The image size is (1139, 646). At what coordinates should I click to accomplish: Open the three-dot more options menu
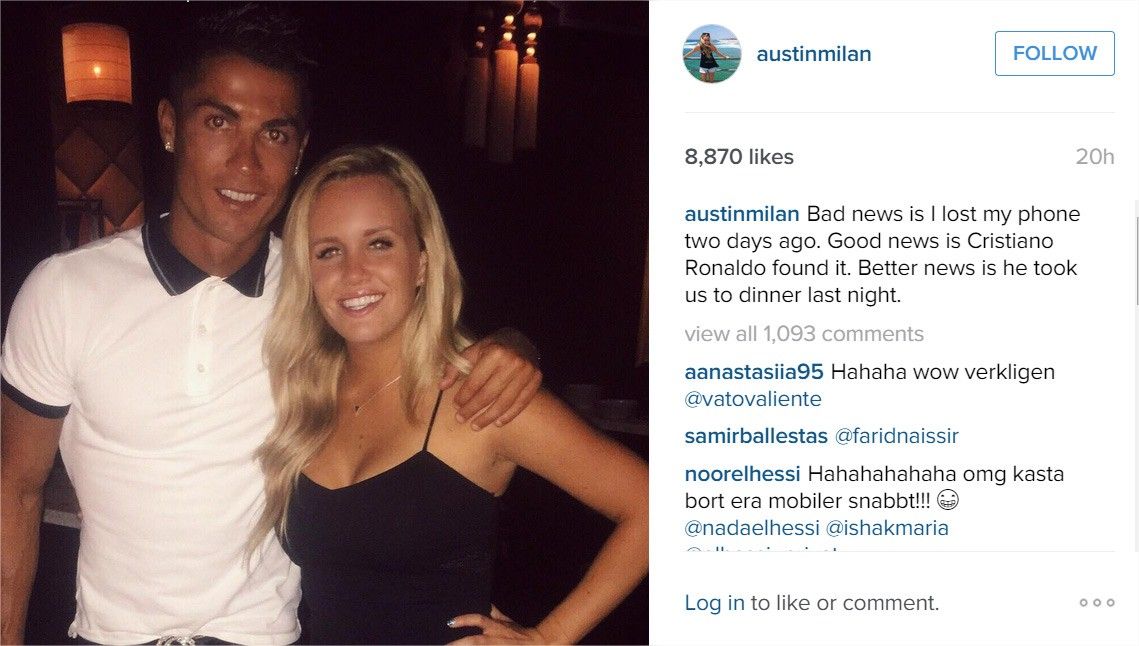tap(1096, 602)
